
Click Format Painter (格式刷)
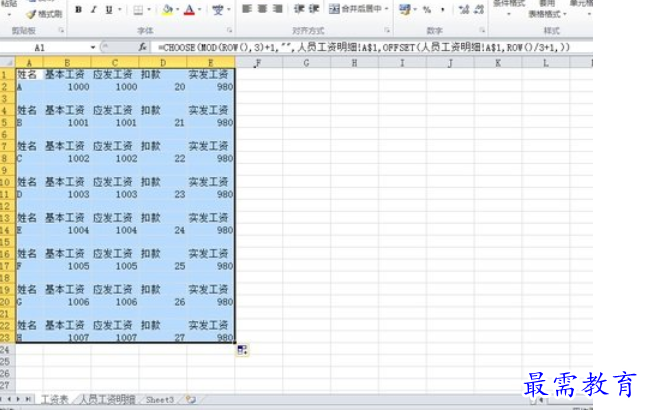44,14
